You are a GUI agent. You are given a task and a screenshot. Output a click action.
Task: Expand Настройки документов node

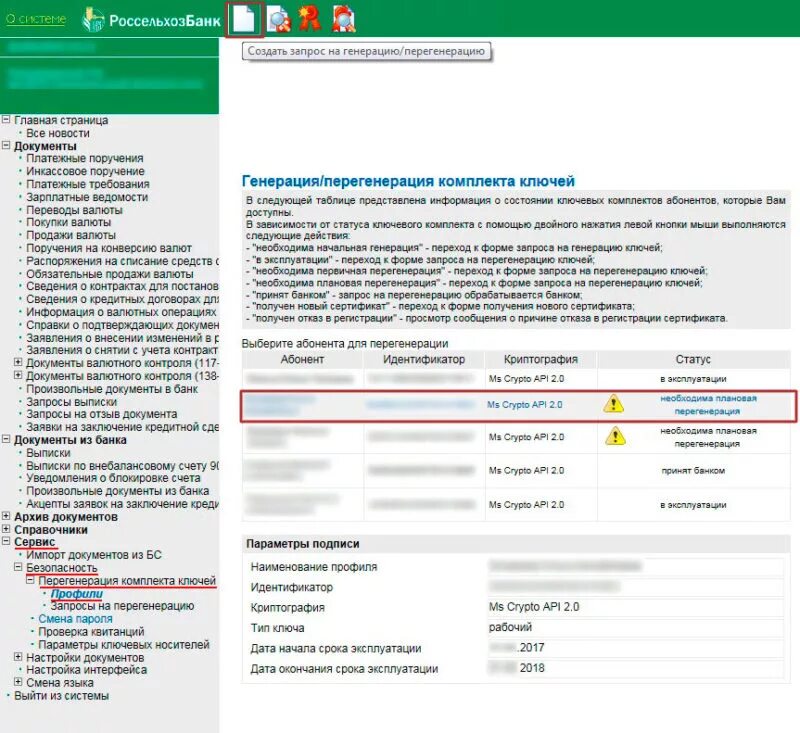pos(18,656)
